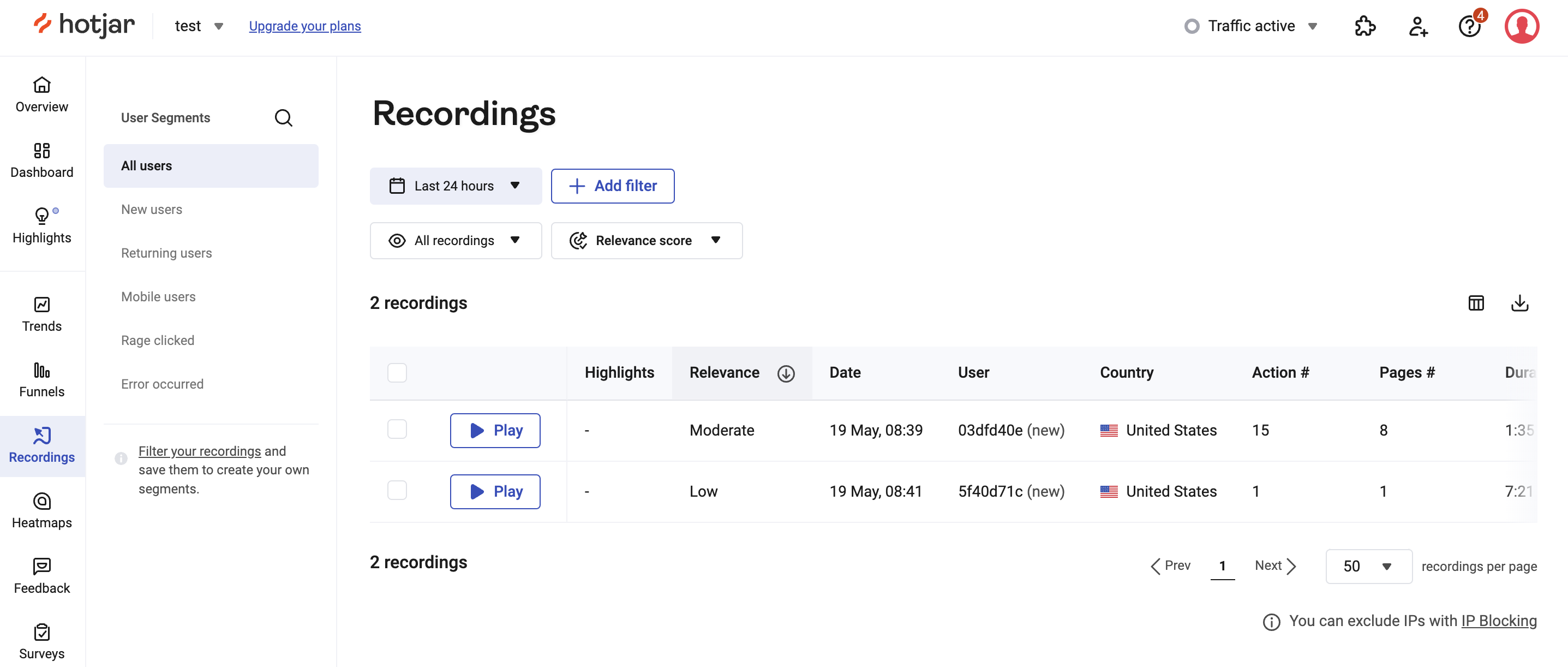The image size is (1568, 667).
Task: Open Heatmaps from the sidebar
Action: (41, 510)
